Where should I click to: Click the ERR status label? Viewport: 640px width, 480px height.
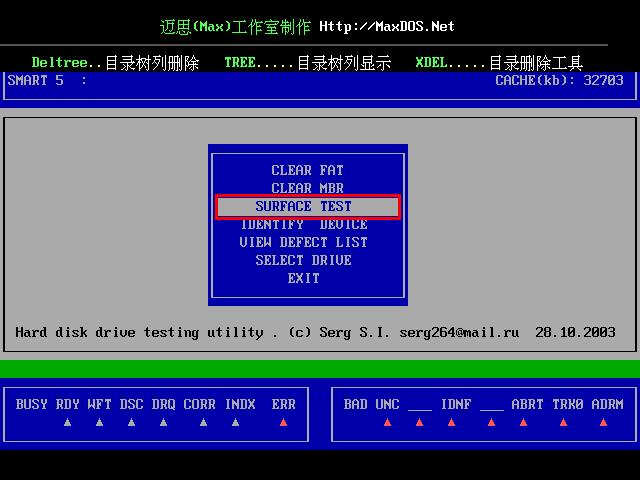283,404
